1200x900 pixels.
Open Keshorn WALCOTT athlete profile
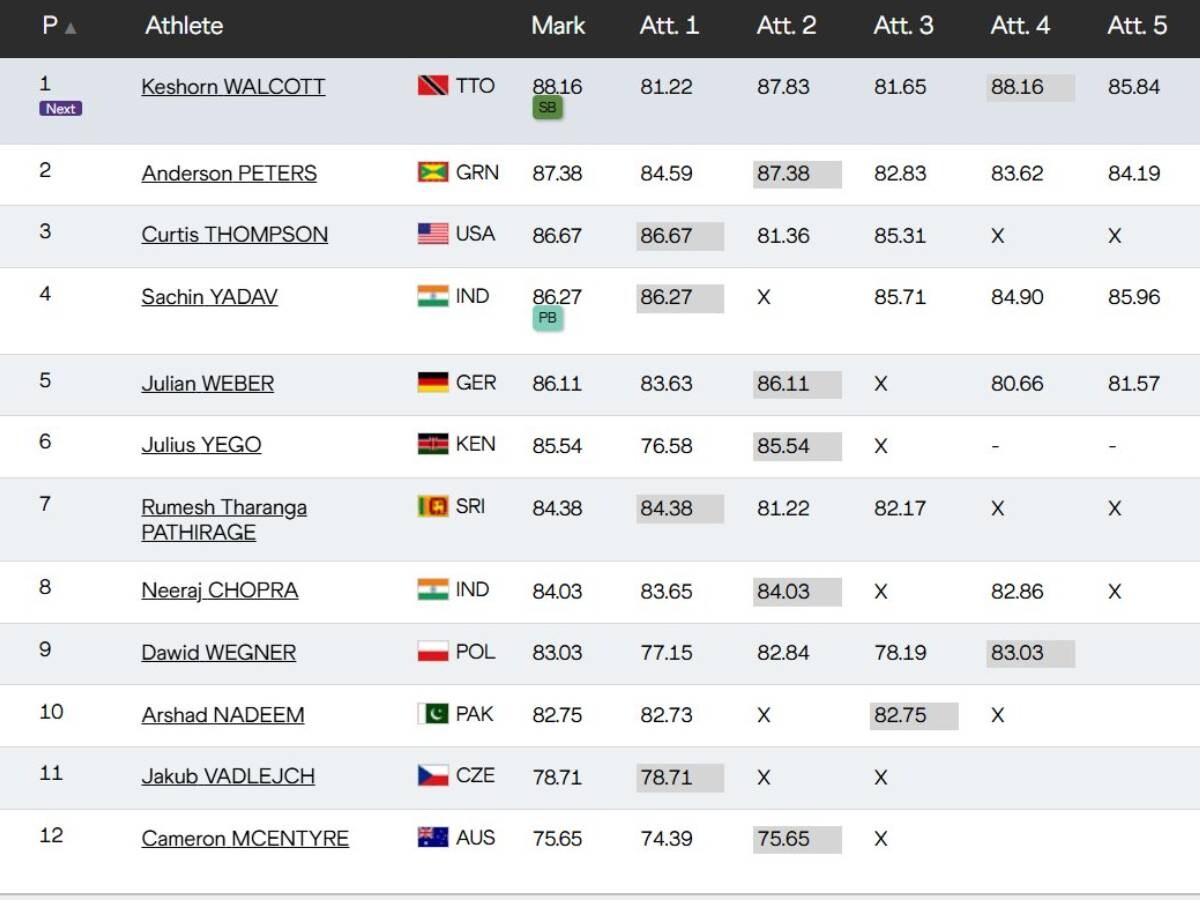coord(233,87)
